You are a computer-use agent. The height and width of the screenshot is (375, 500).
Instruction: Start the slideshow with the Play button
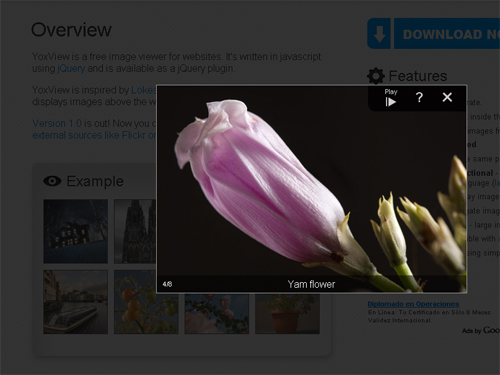[391, 98]
